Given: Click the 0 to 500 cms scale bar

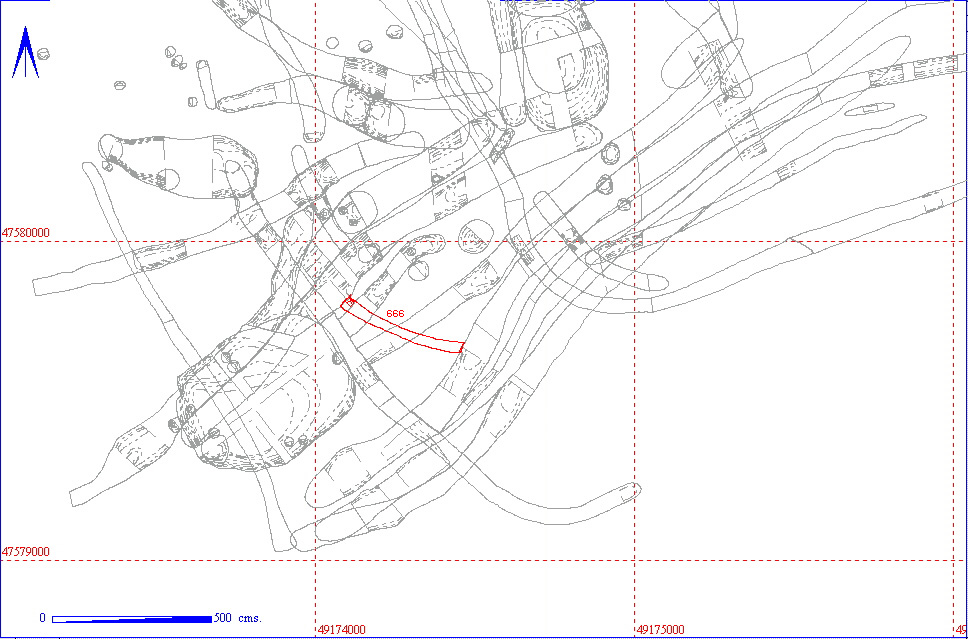Looking at the screenshot, I should point(132,619).
